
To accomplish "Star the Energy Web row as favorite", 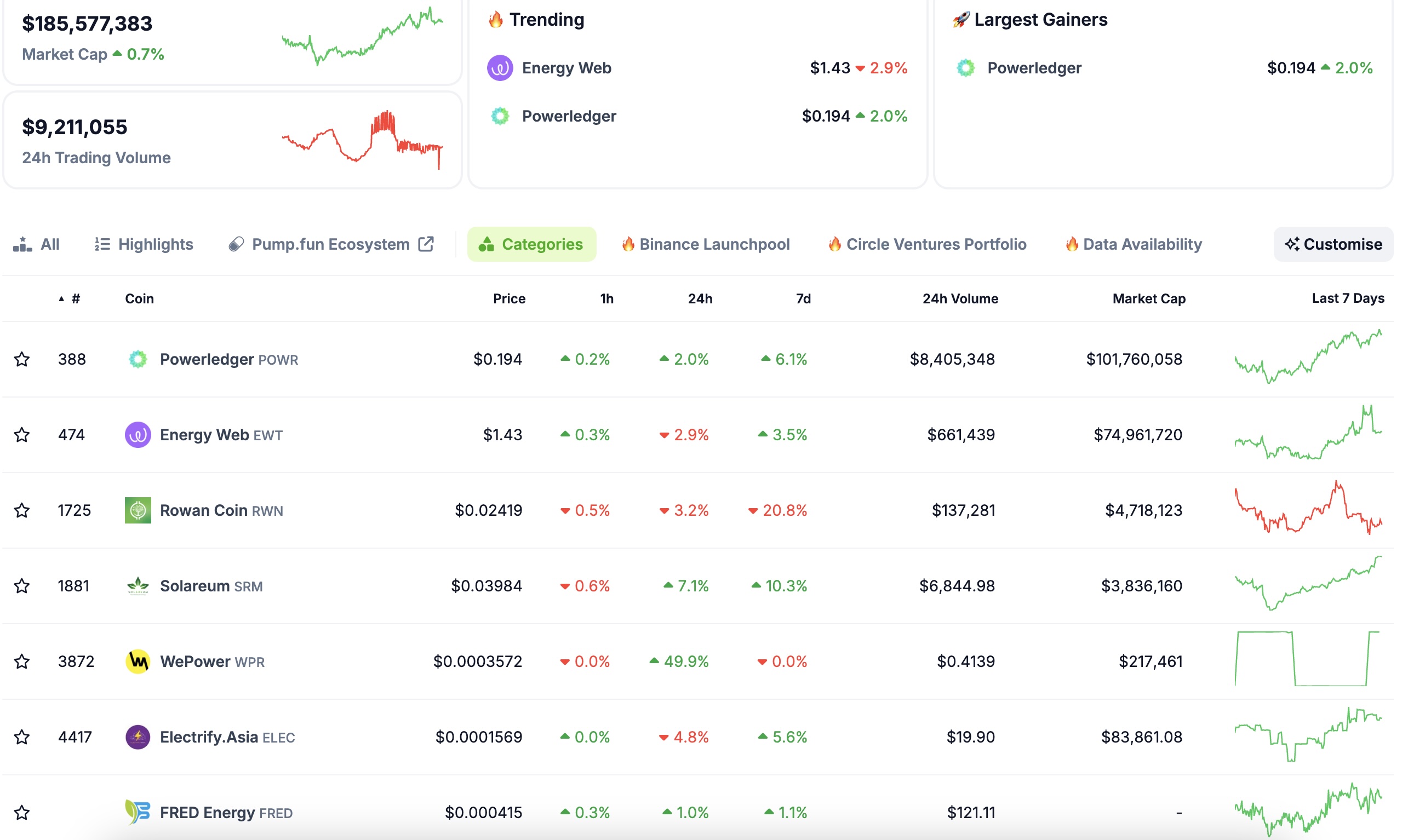I will pos(21,435).
